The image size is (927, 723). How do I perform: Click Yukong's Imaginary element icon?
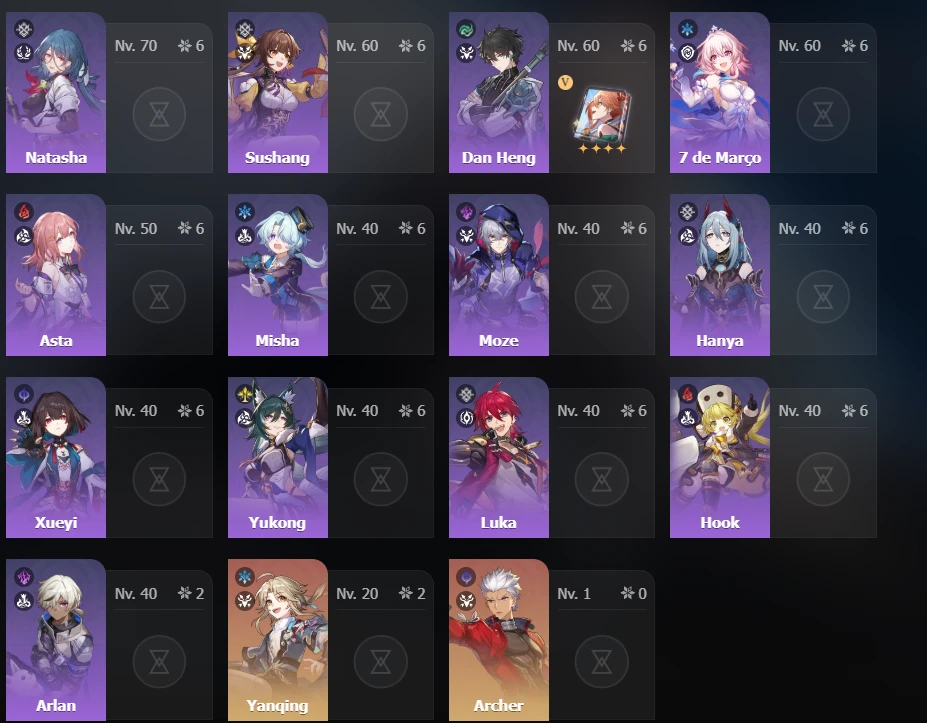tap(245, 394)
